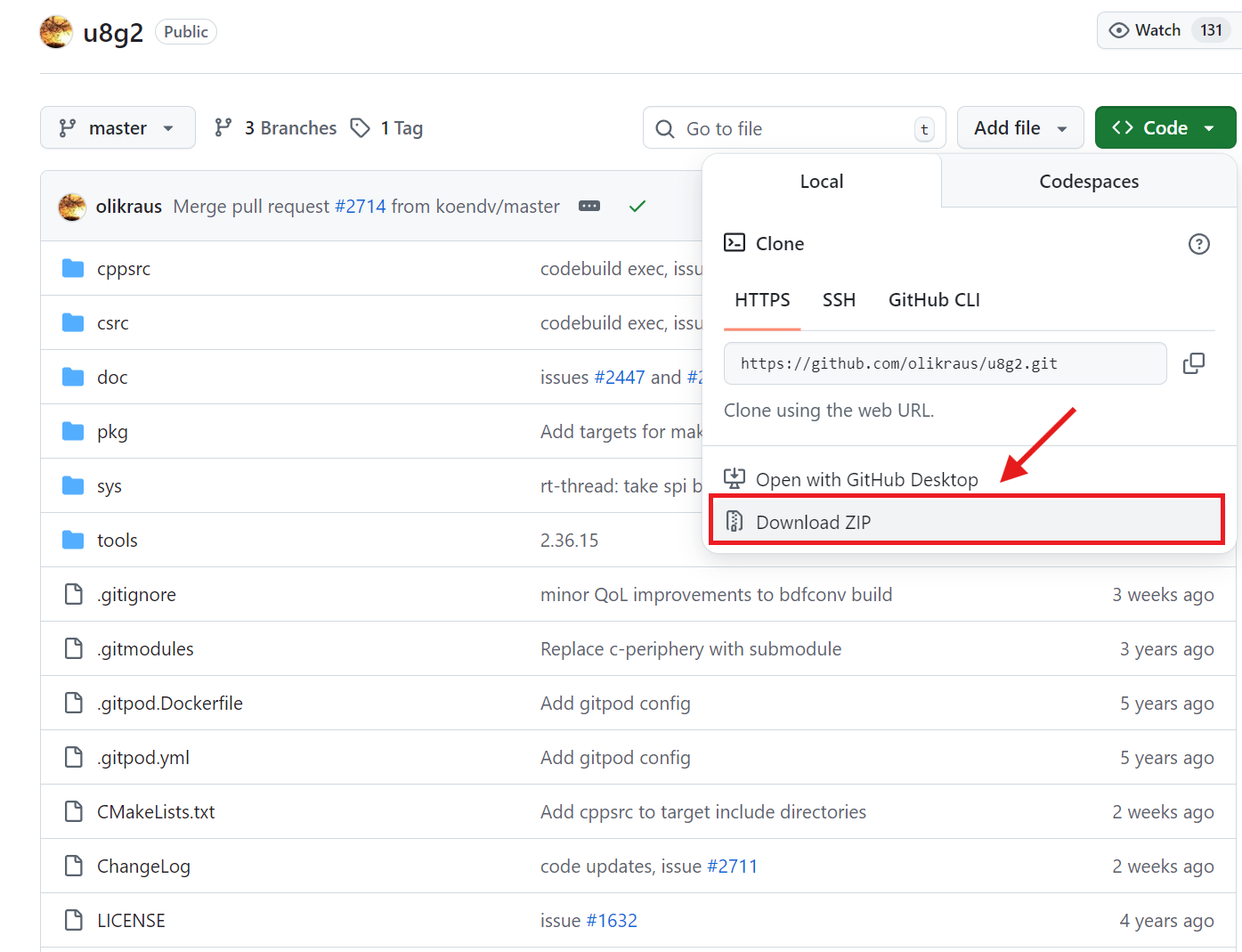
Task: Open issue #2711 link
Action: (x=732, y=866)
